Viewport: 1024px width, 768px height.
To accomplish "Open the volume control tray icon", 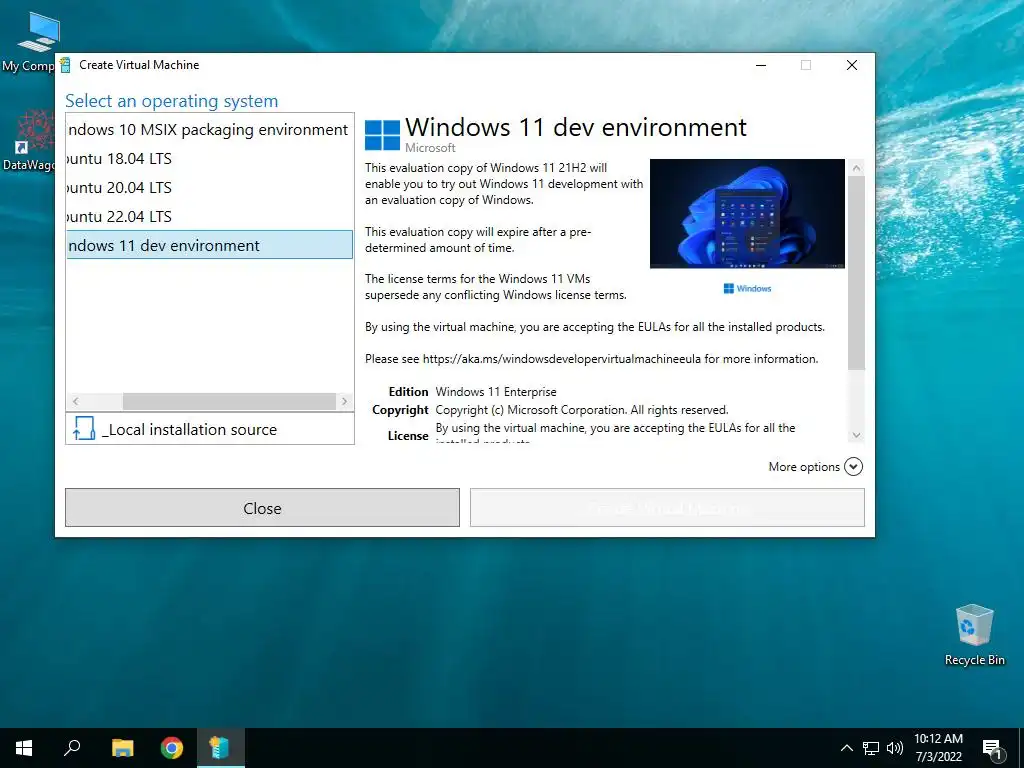I will (x=895, y=748).
